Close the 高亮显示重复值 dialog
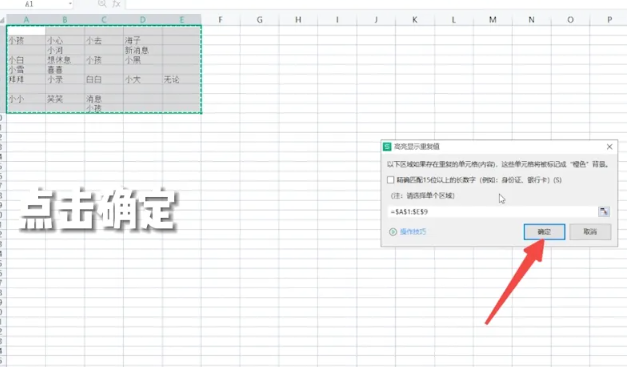This screenshot has width=627, height=367. [609, 147]
